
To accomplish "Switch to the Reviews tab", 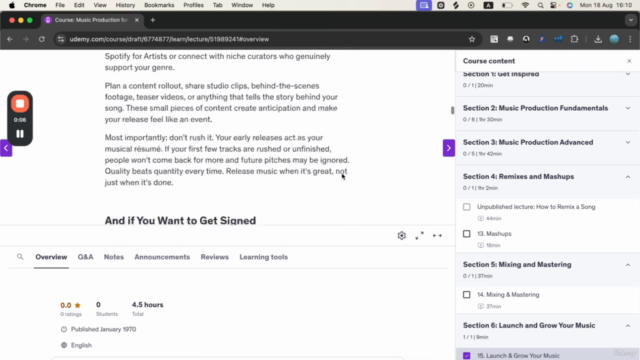I will pos(214,257).
